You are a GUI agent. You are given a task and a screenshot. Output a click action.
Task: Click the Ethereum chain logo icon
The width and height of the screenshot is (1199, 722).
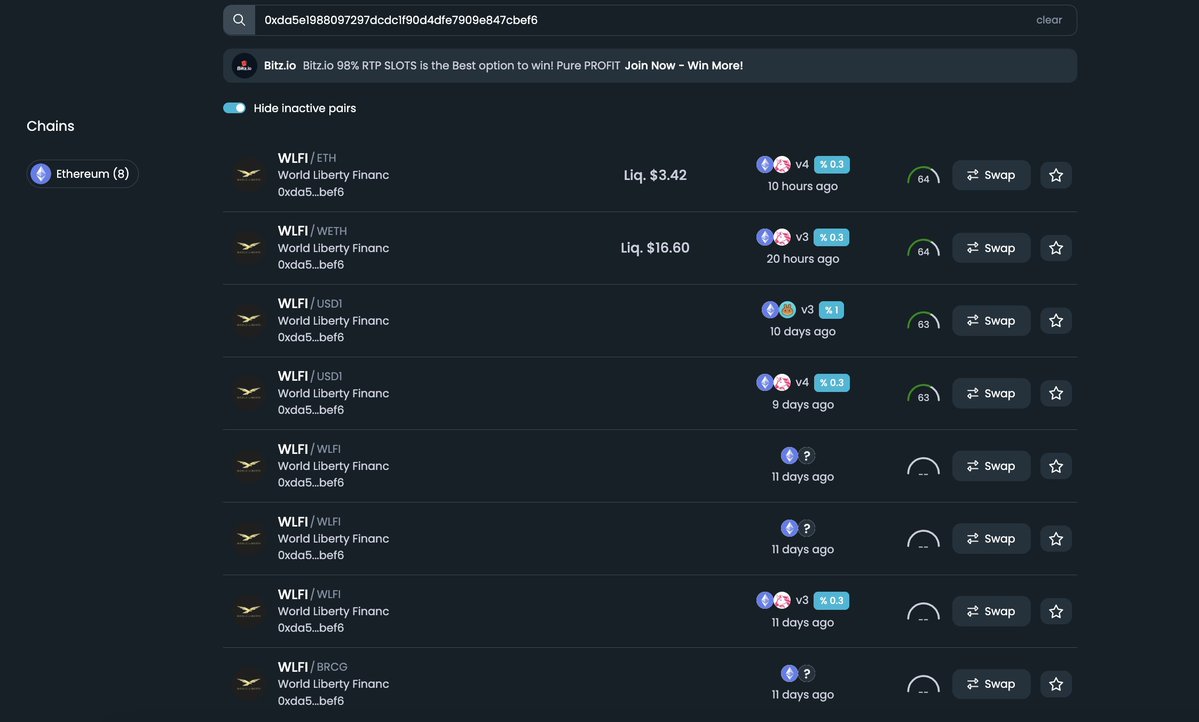pos(41,174)
